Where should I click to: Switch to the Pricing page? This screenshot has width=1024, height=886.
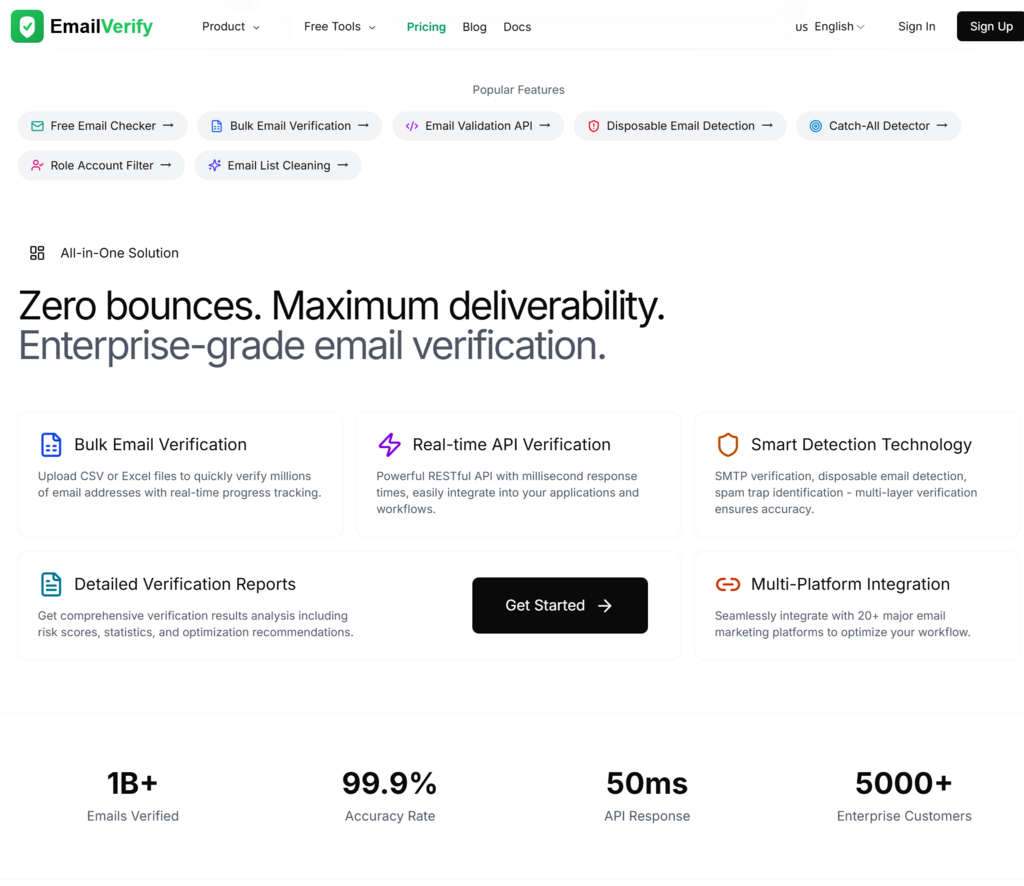pyautogui.click(x=426, y=27)
